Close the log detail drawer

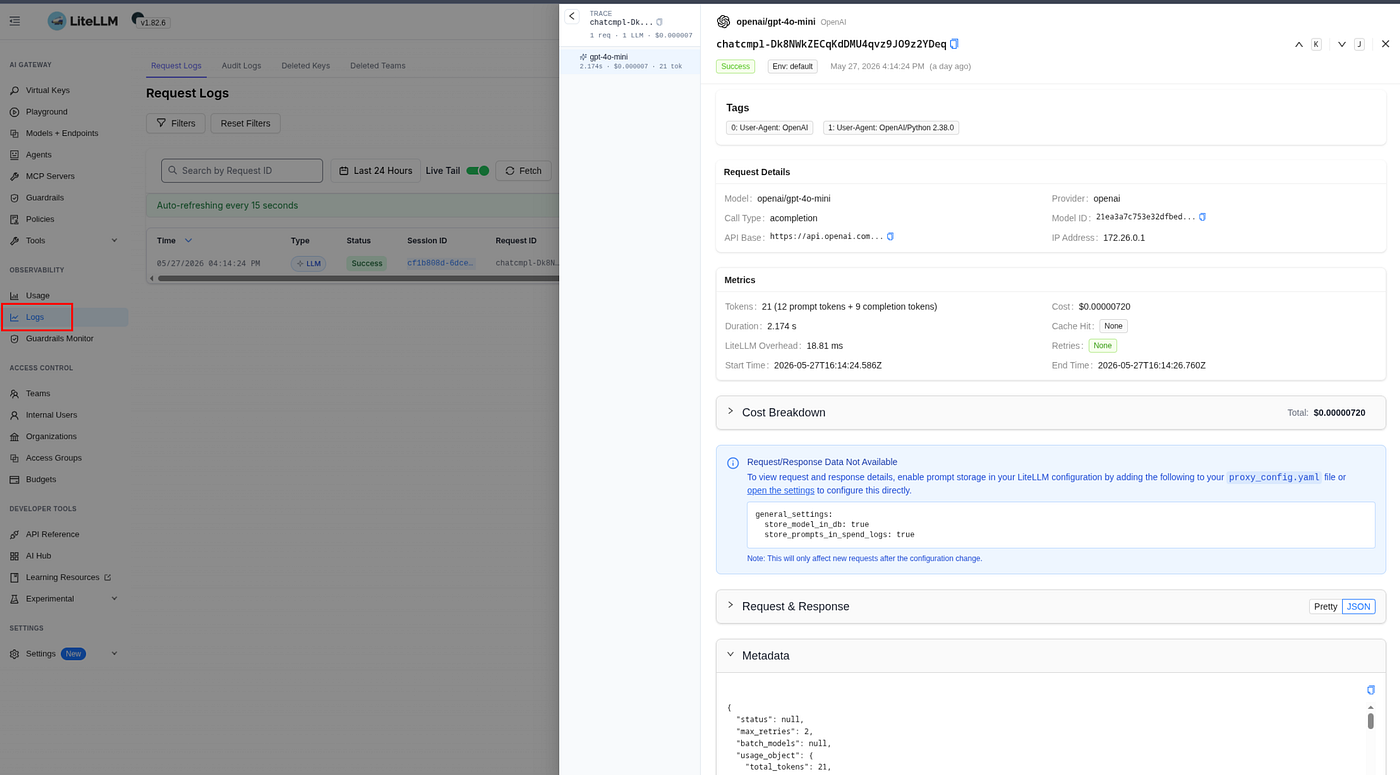1385,44
